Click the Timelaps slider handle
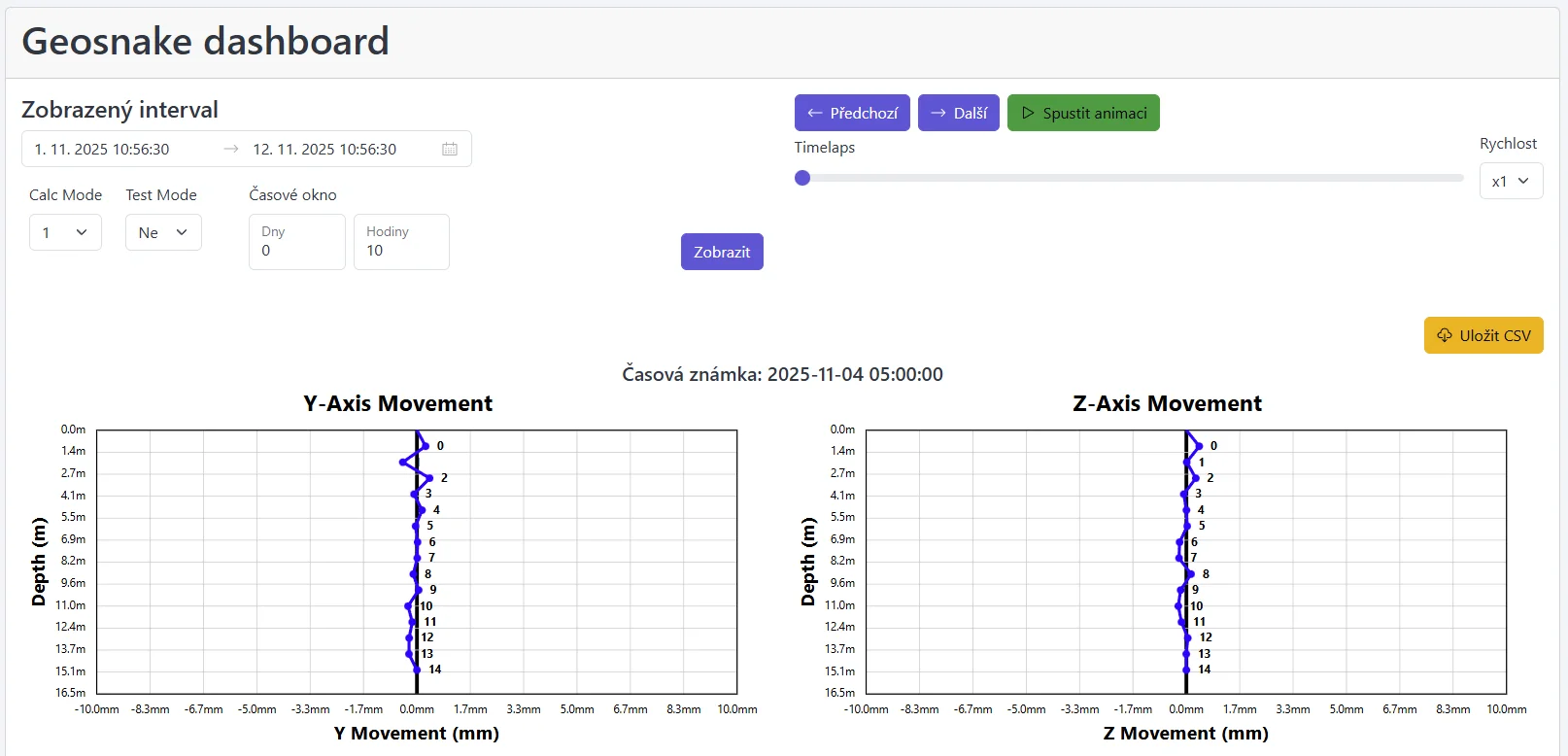 coord(802,178)
